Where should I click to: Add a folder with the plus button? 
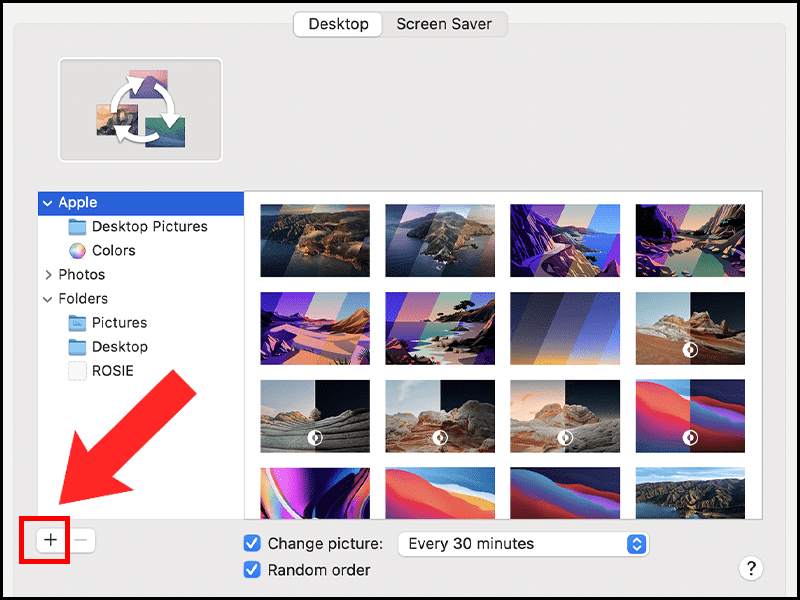click(51, 540)
